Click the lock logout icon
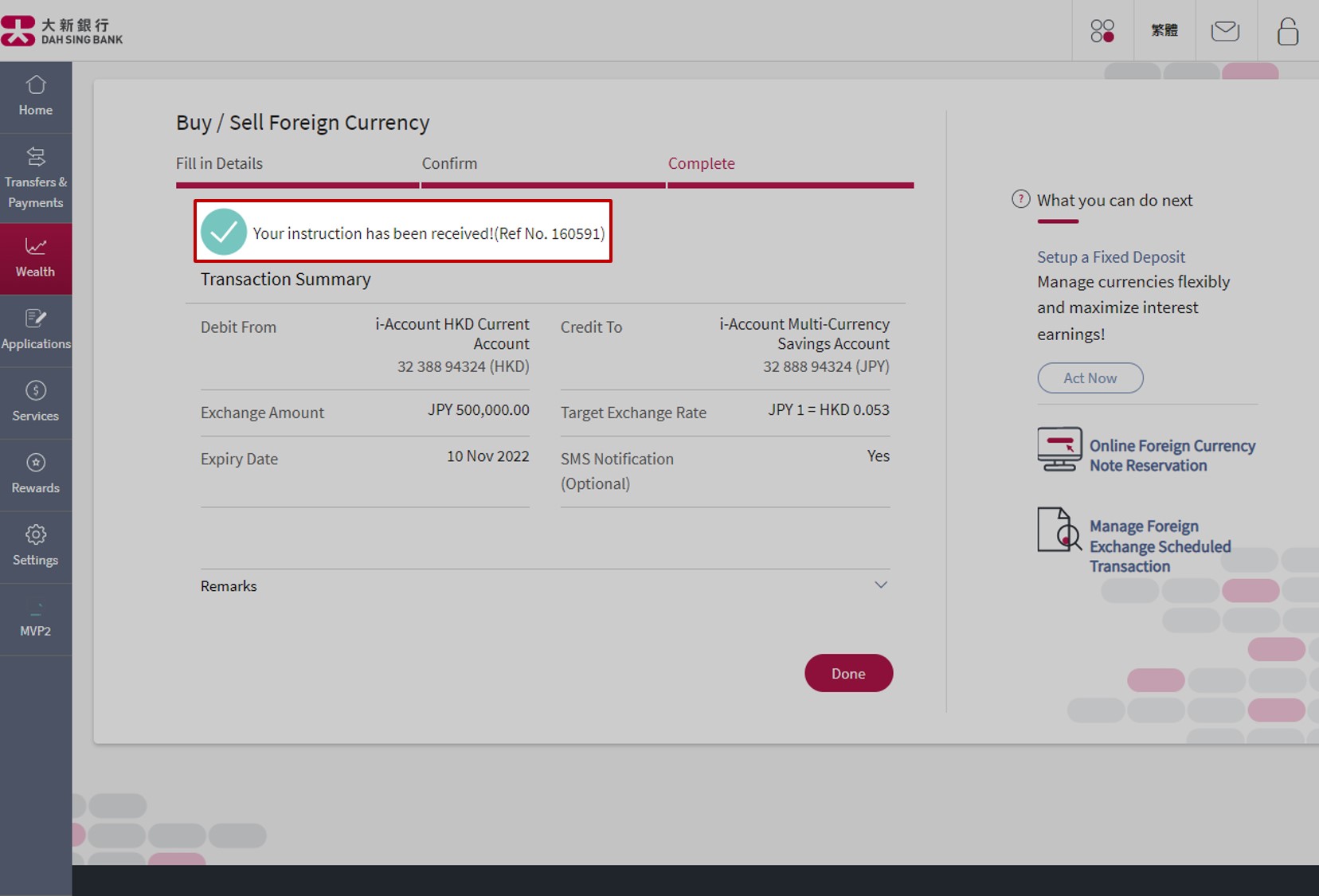This screenshot has height=896, width=1319. 1287,31
